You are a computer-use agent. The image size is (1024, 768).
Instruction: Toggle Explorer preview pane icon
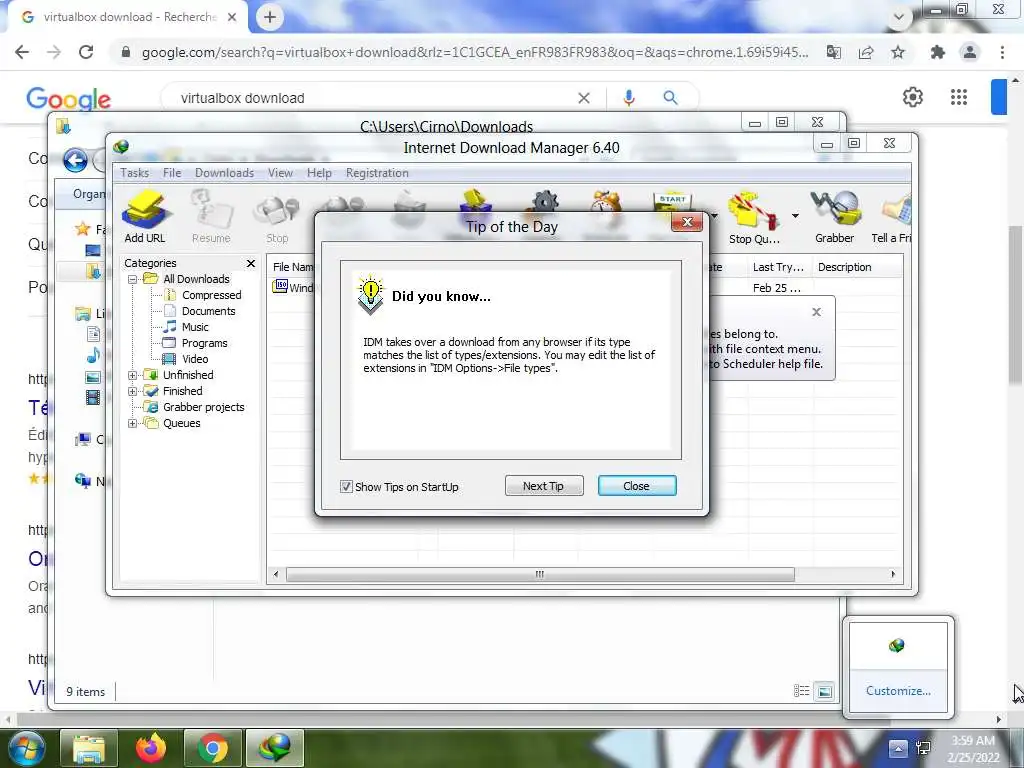(x=825, y=692)
